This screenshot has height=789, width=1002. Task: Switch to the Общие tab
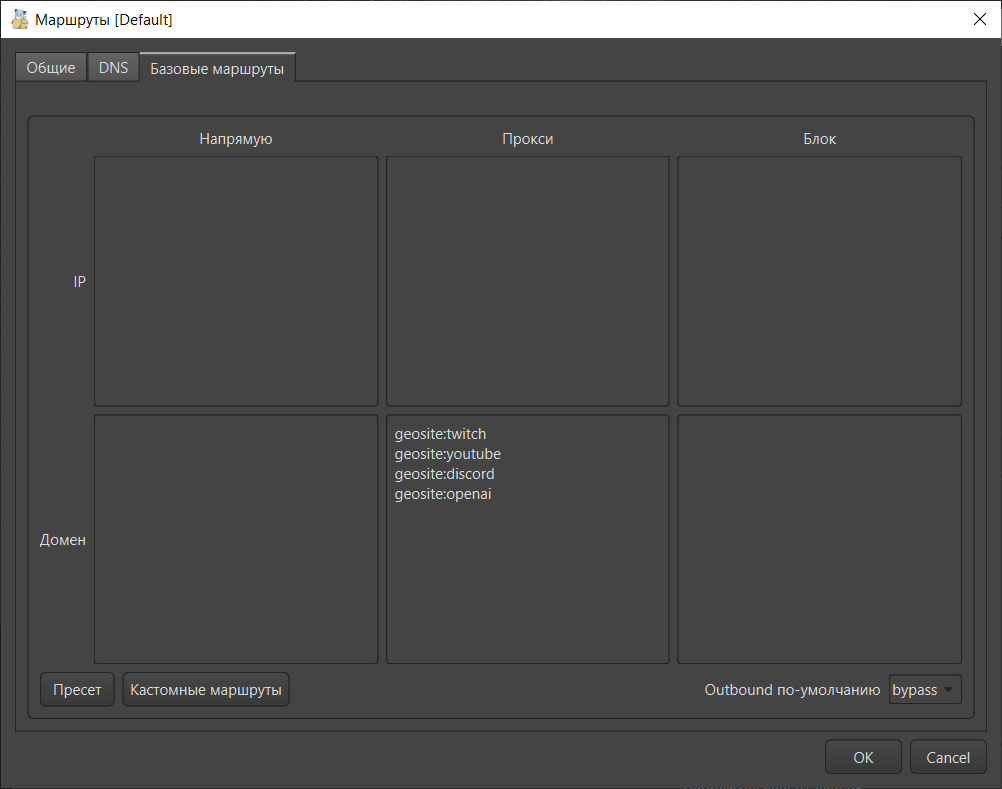tap(50, 68)
